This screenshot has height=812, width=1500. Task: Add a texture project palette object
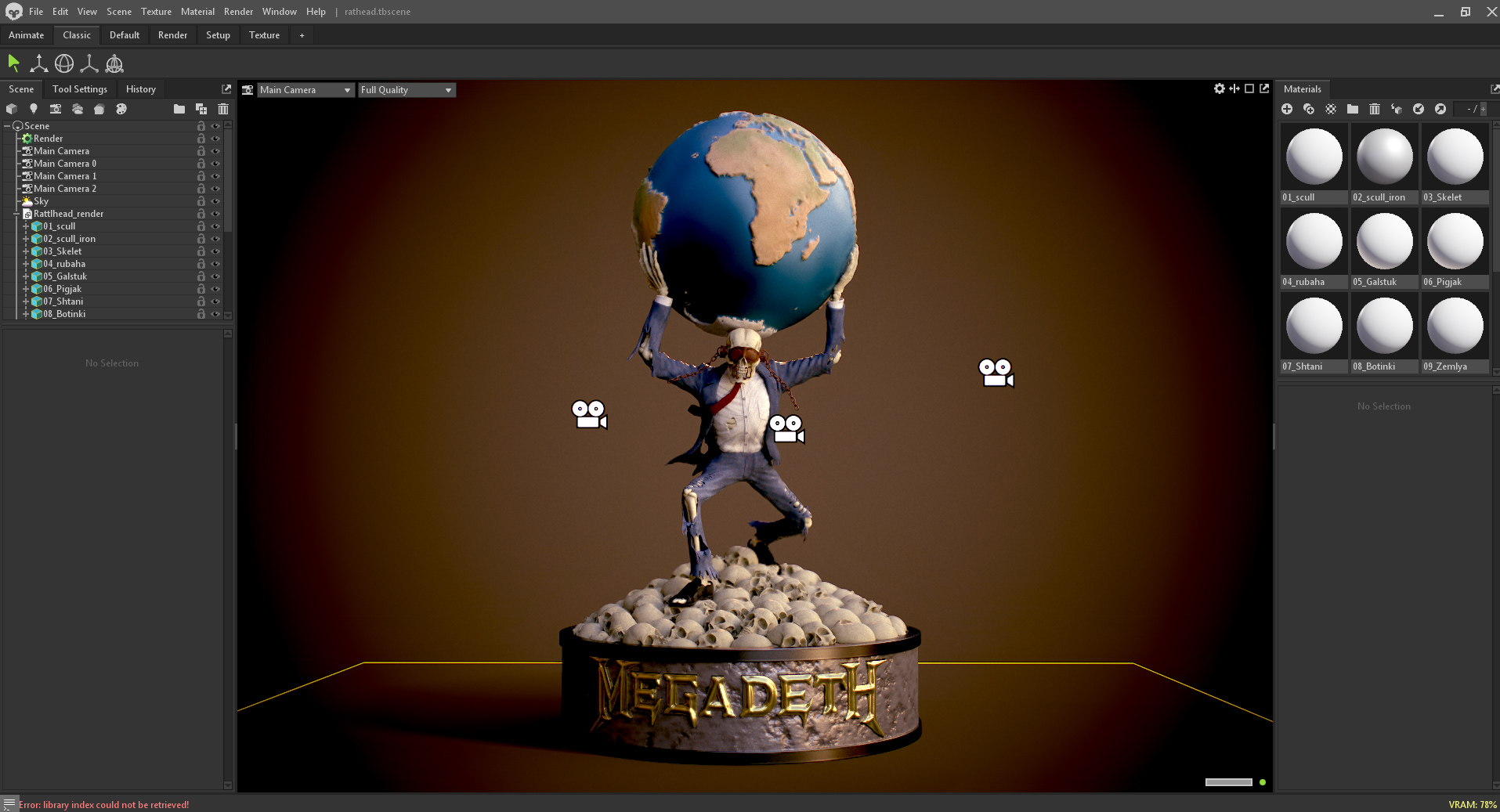click(x=121, y=109)
